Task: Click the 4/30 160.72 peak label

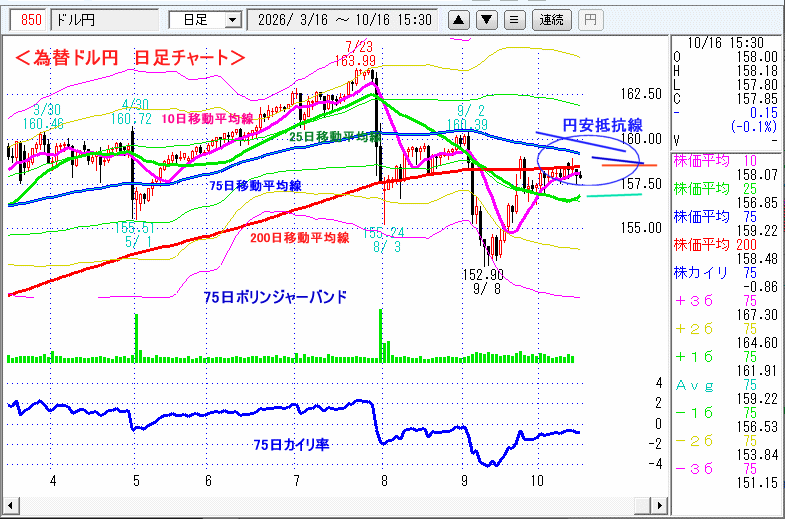Action: point(131,112)
